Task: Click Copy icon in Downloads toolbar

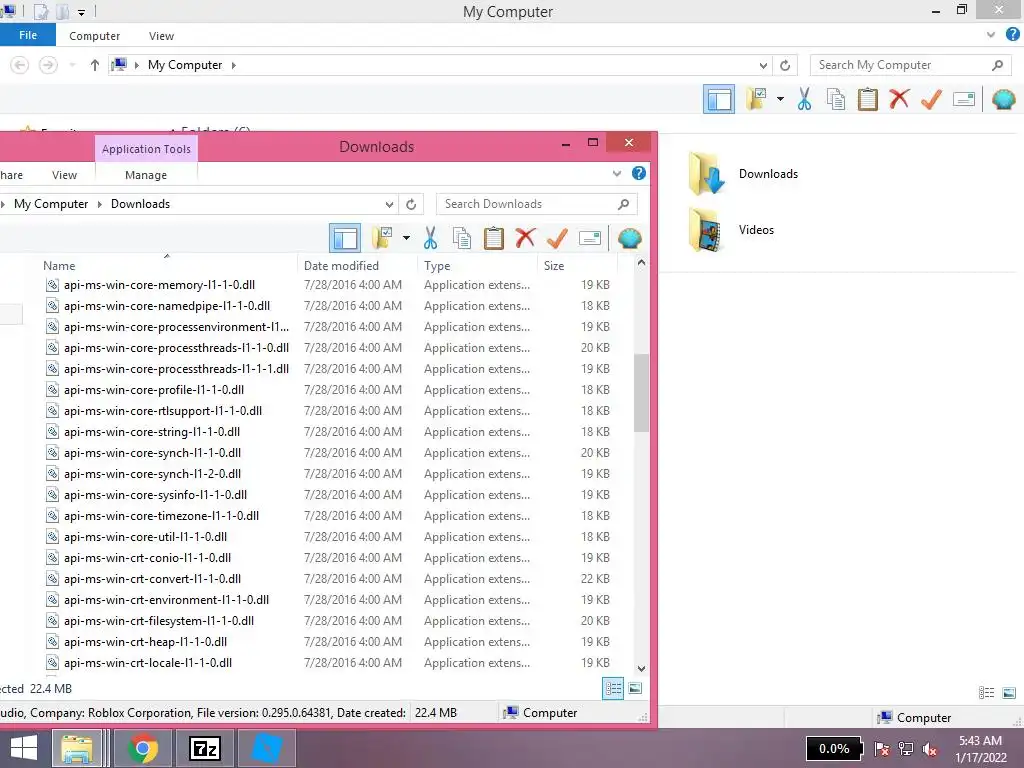Action: (x=462, y=238)
